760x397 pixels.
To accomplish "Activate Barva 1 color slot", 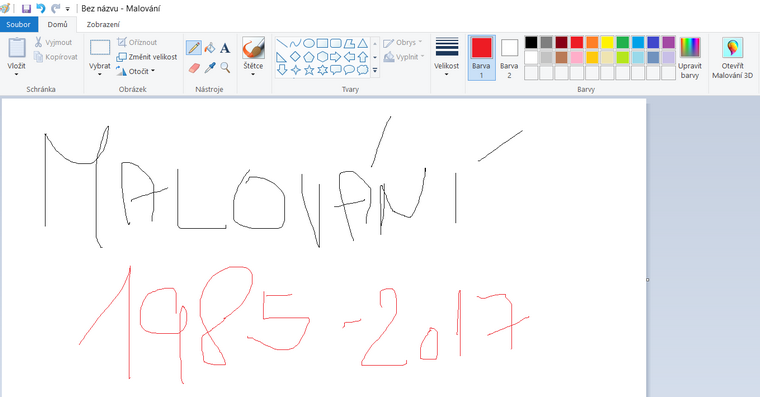I will (481, 57).
